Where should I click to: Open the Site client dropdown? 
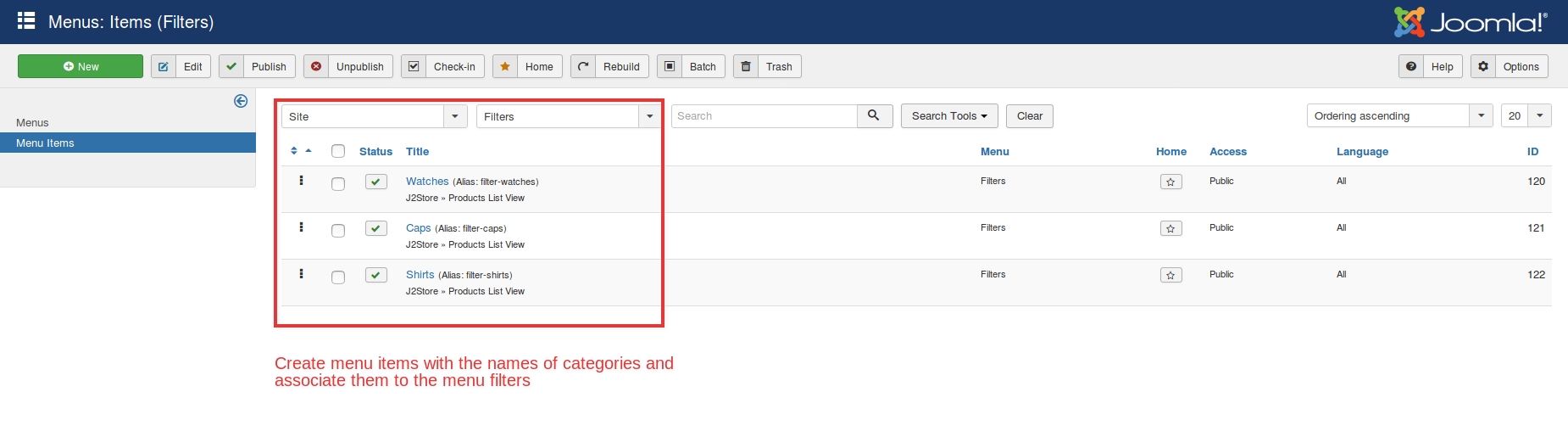pos(374,116)
